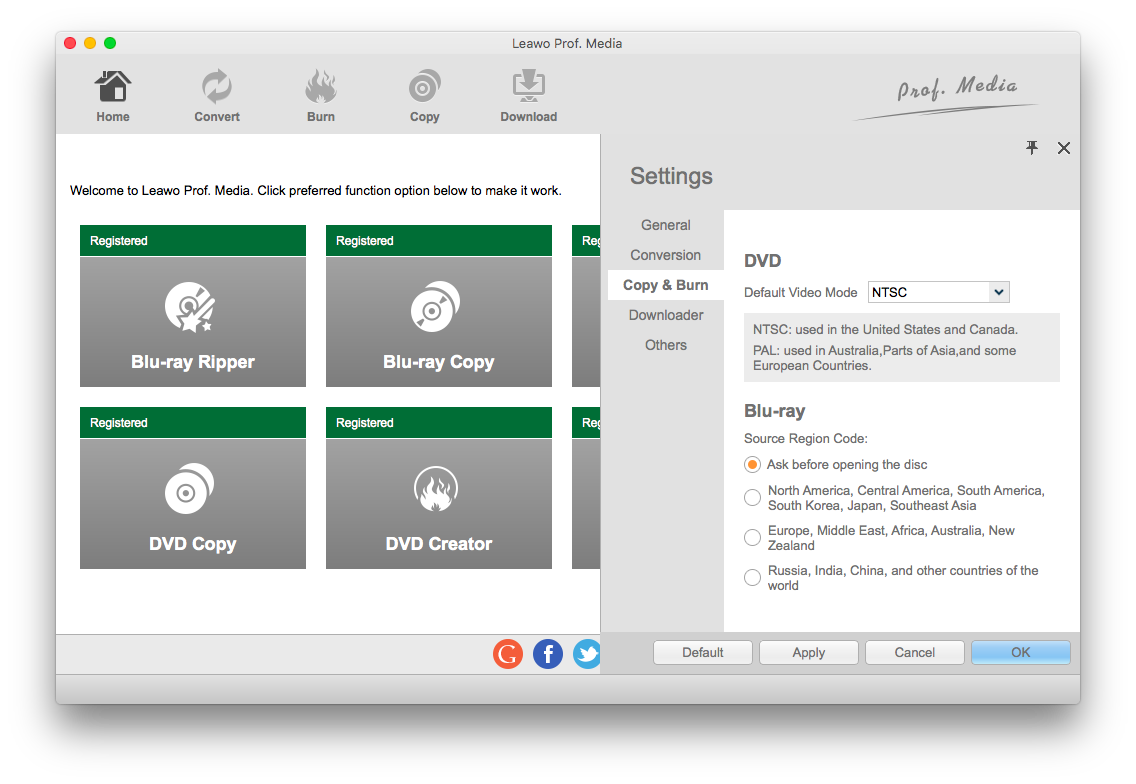This screenshot has width=1136, height=784.
Task: Click the Home toolbar icon
Action: (x=113, y=88)
